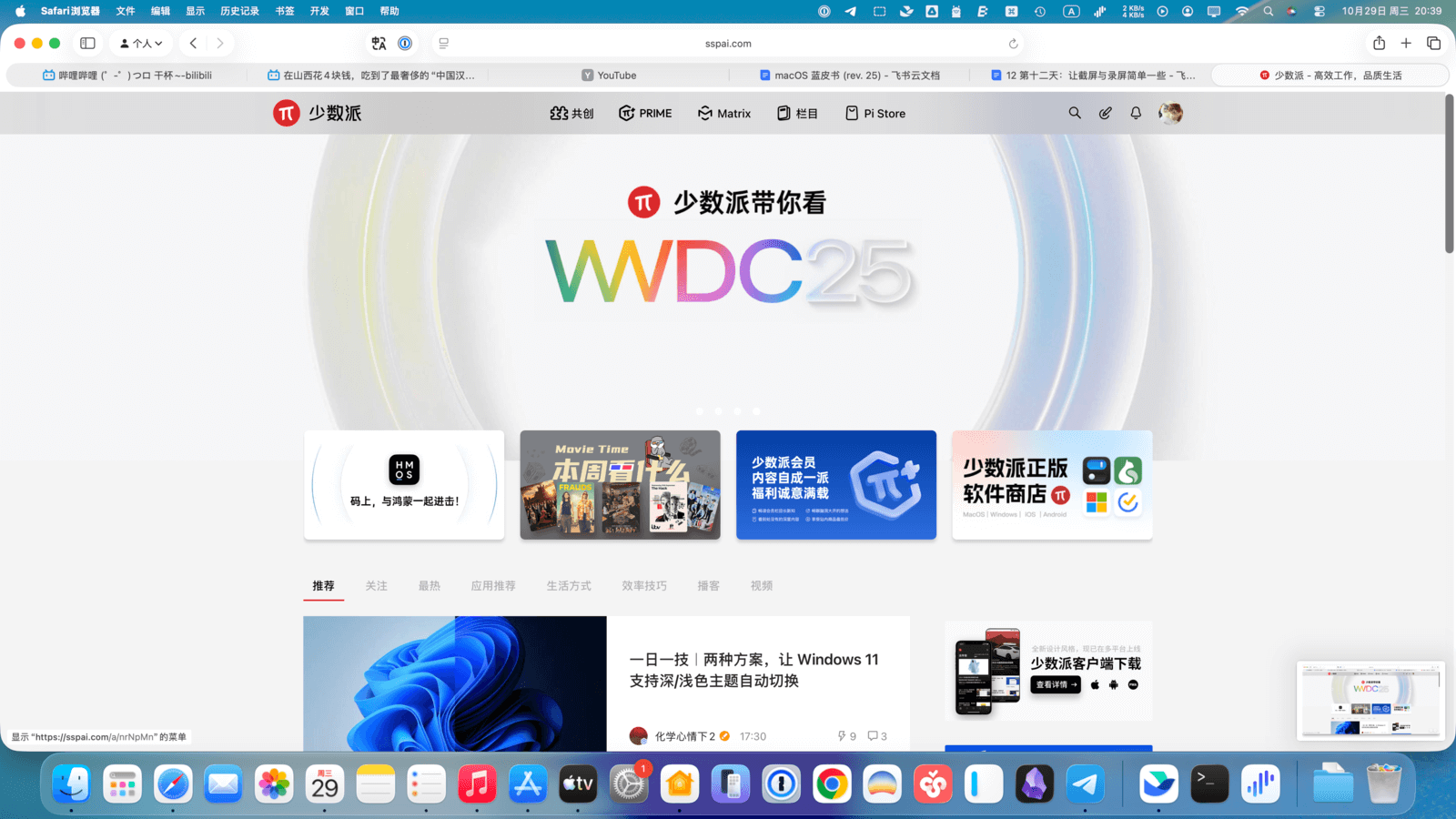Open macOS Control Center toggles in menu bar
Screen dimensions: 1456x819
pyautogui.click(x=1319, y=11)
